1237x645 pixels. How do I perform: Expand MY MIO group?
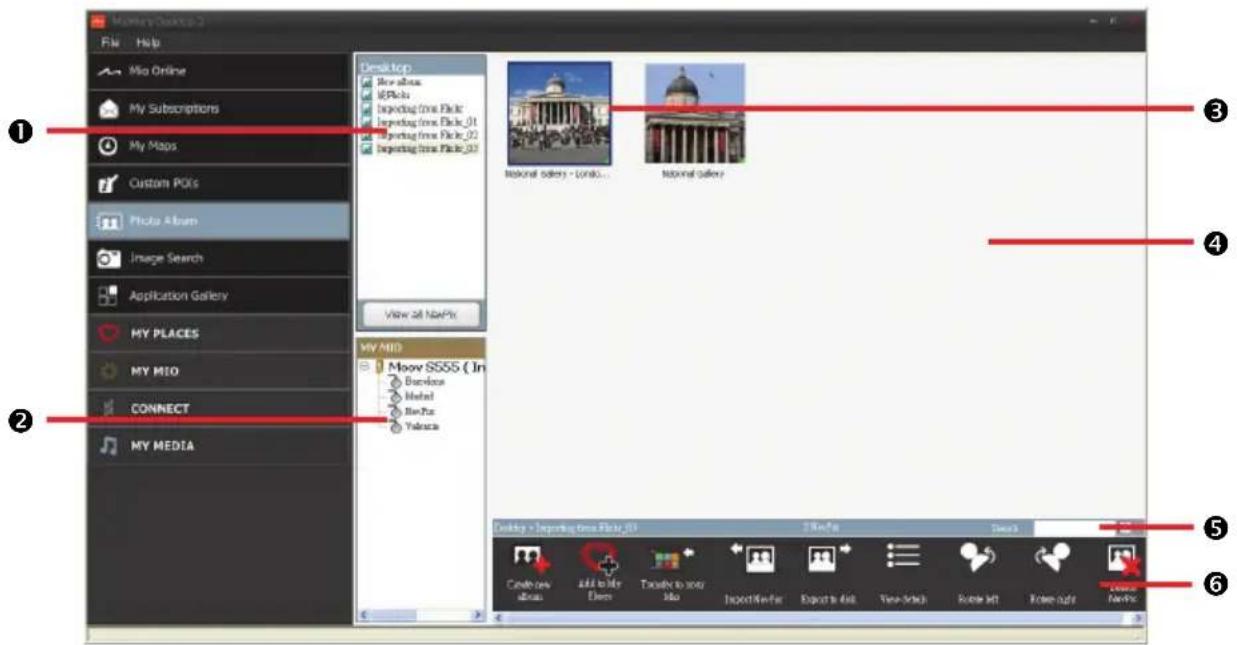[x=219, y=371]
